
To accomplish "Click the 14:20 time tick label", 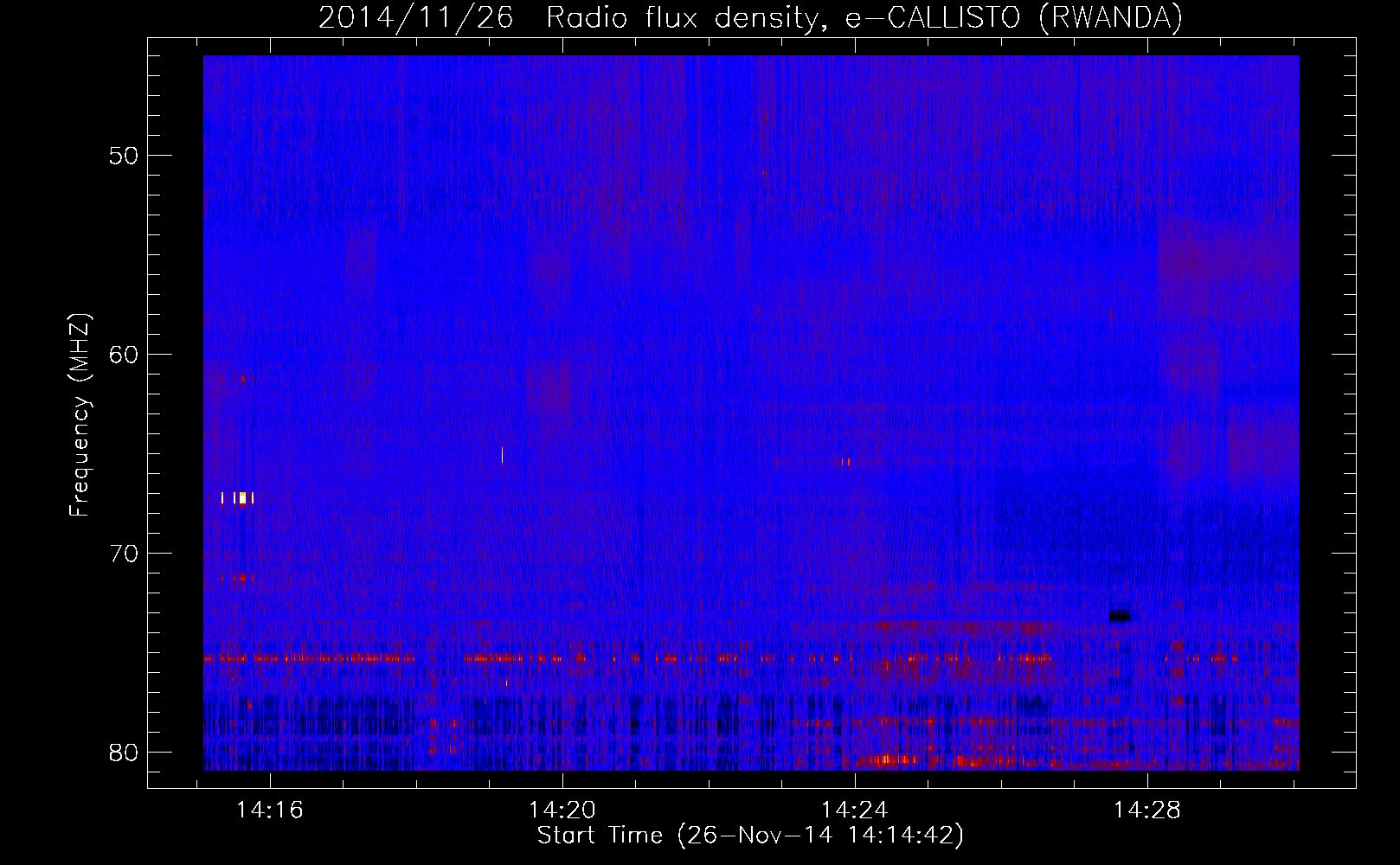I will point(562,811).
